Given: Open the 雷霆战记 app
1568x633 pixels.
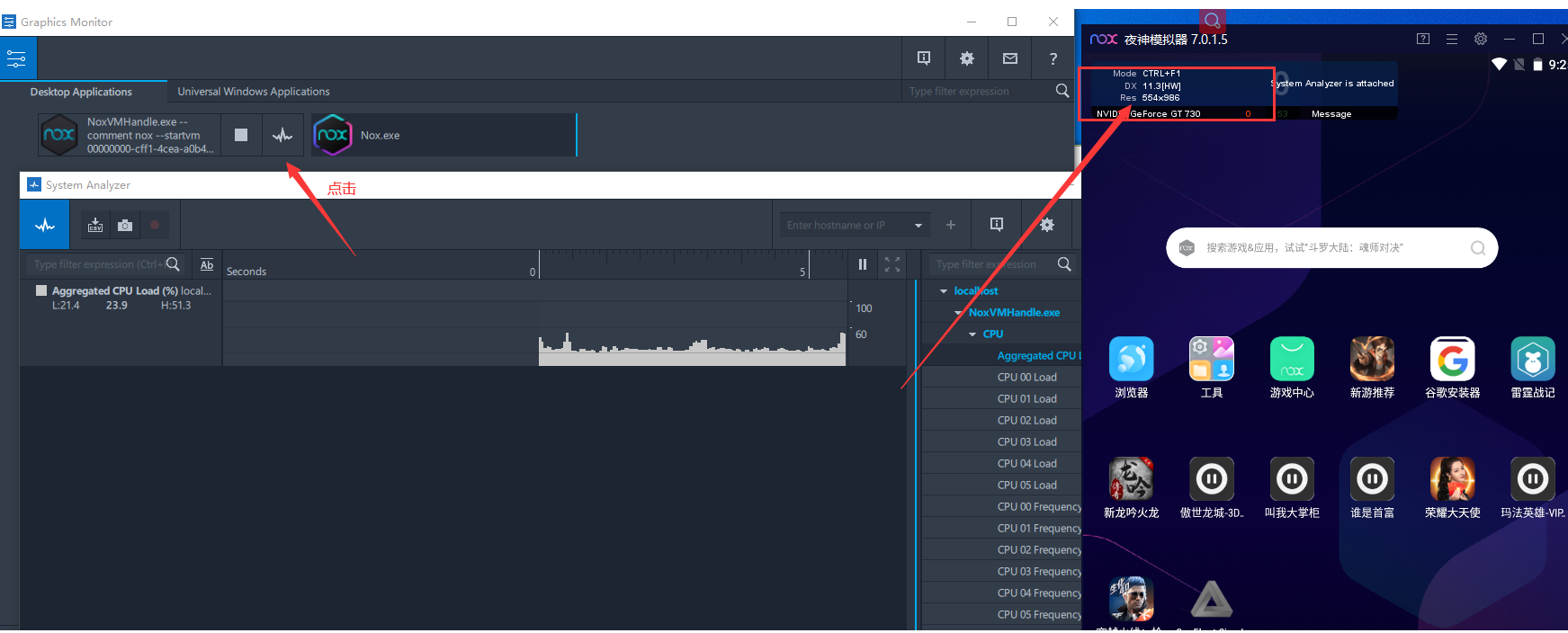Looking at the screenshot, I should tap(1533, 360).
